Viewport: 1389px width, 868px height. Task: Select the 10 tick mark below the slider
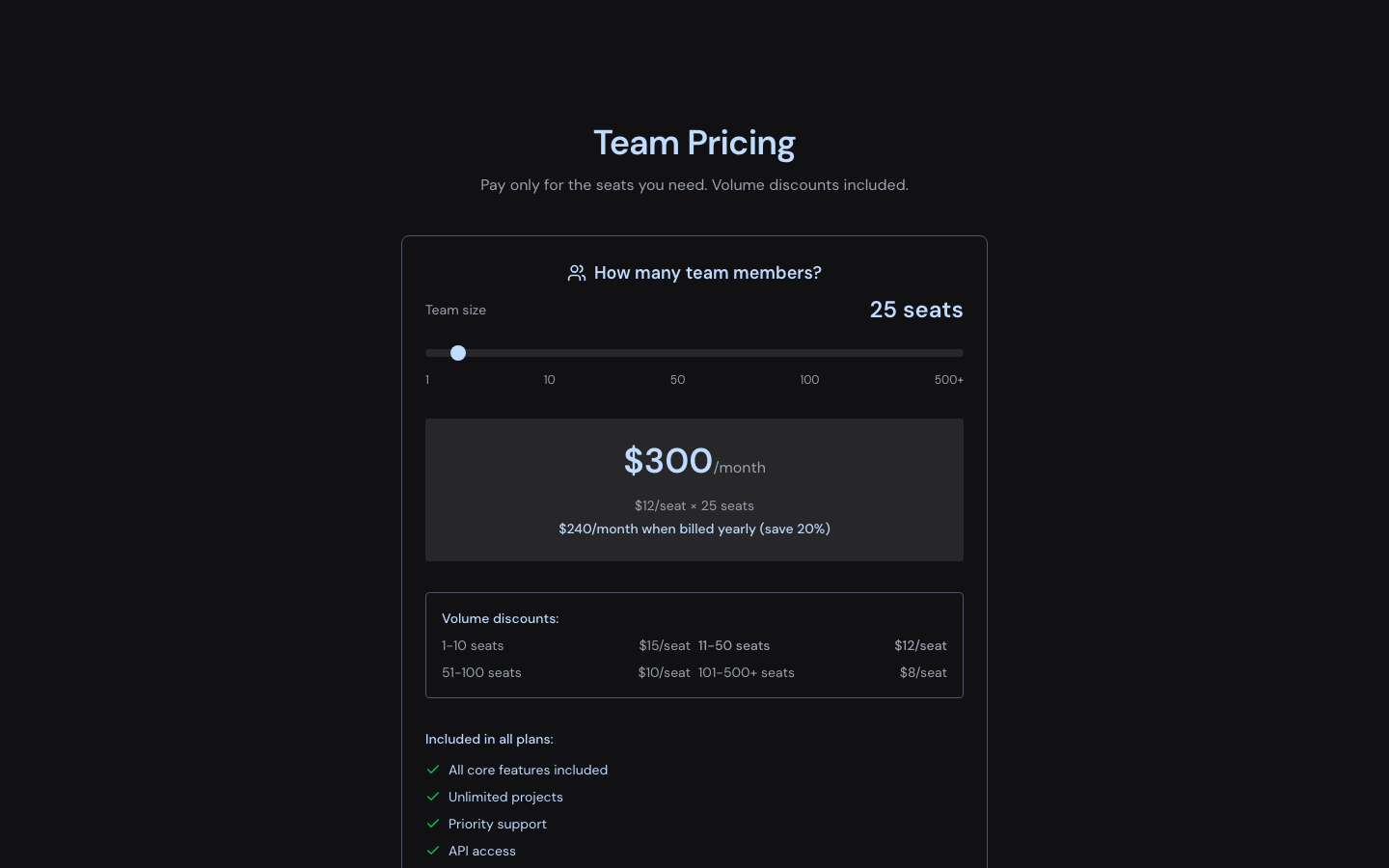point(550,380)
